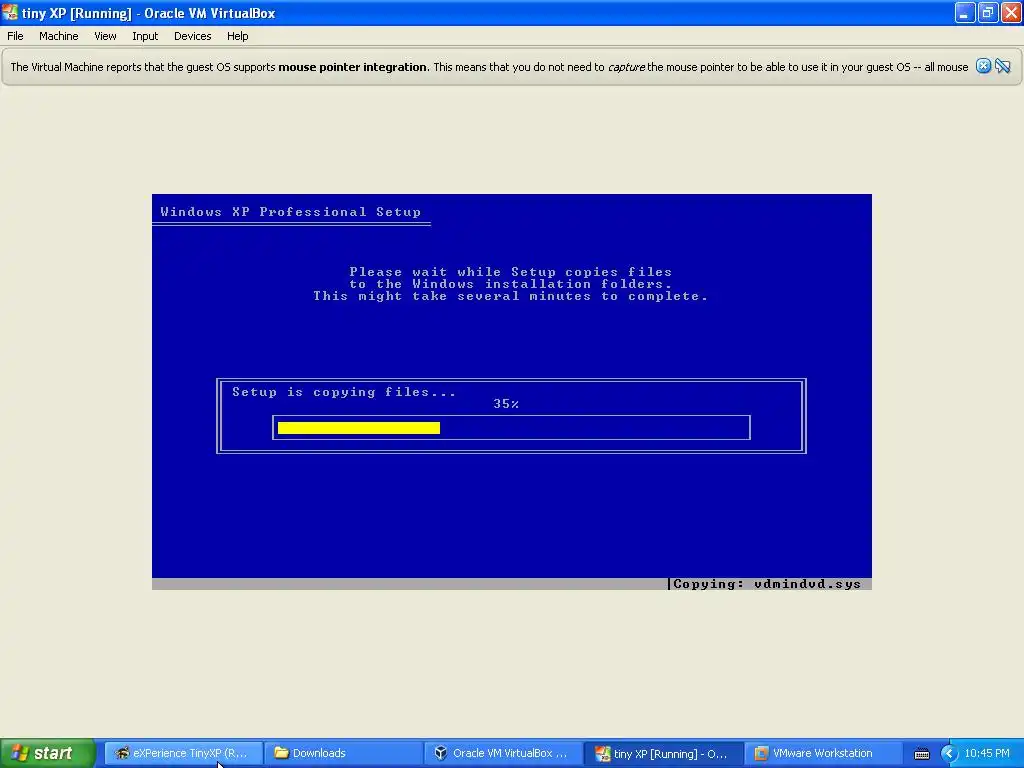1024x768 pixels.
Task: Switch to Oracle VM VirtualBox manager taskbar button
Action: [504, 753]
